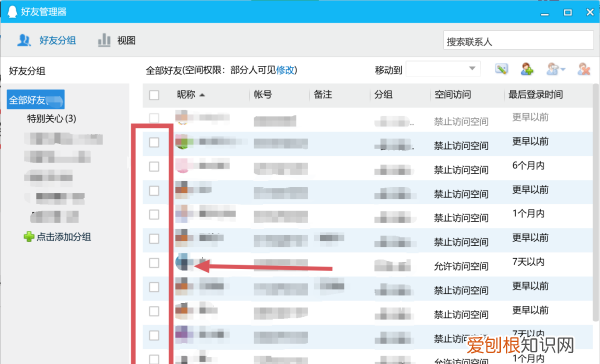Tick the select-all checkbox in table header
The width and height of the screenshot is (600, 364).
(154, 95)
